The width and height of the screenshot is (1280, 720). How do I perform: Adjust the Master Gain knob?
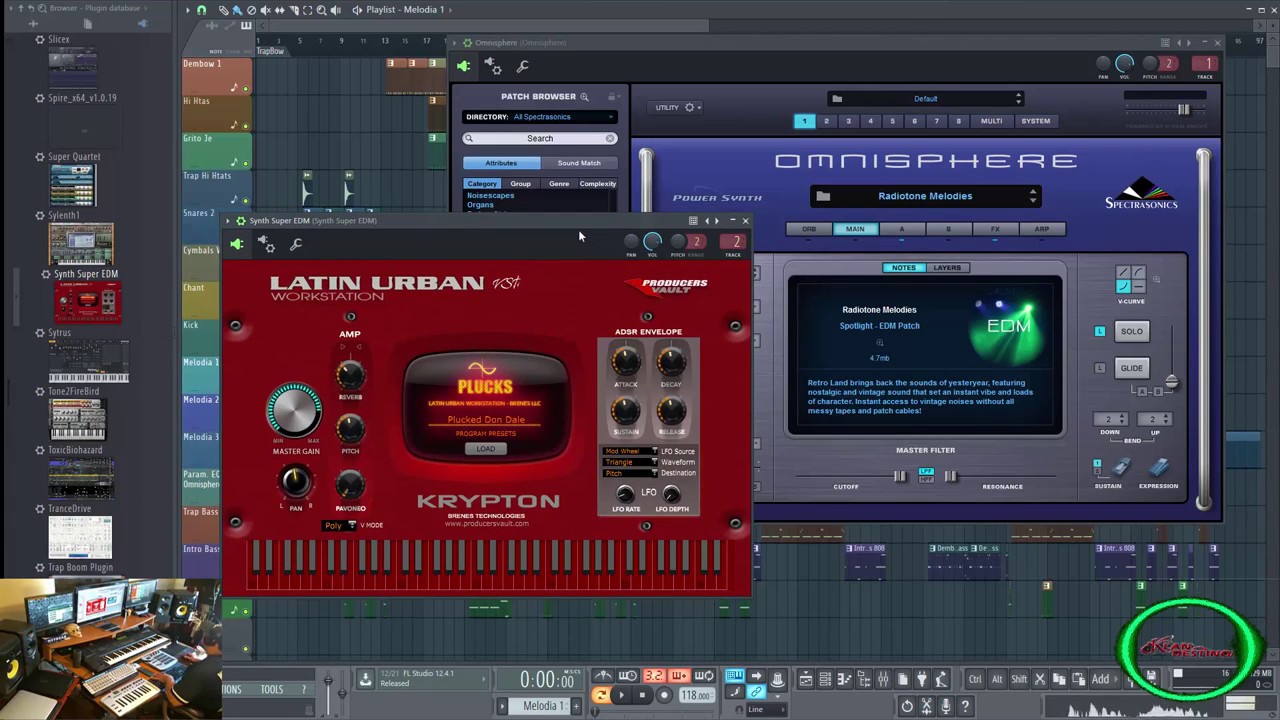point(294,409)
